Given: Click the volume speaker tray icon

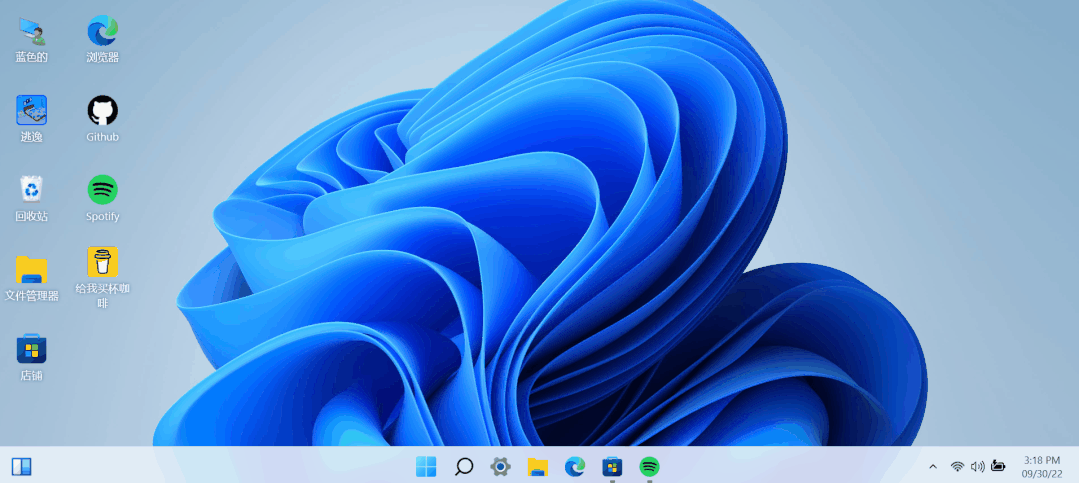Looking at the screenshot, I should [977, 466].
